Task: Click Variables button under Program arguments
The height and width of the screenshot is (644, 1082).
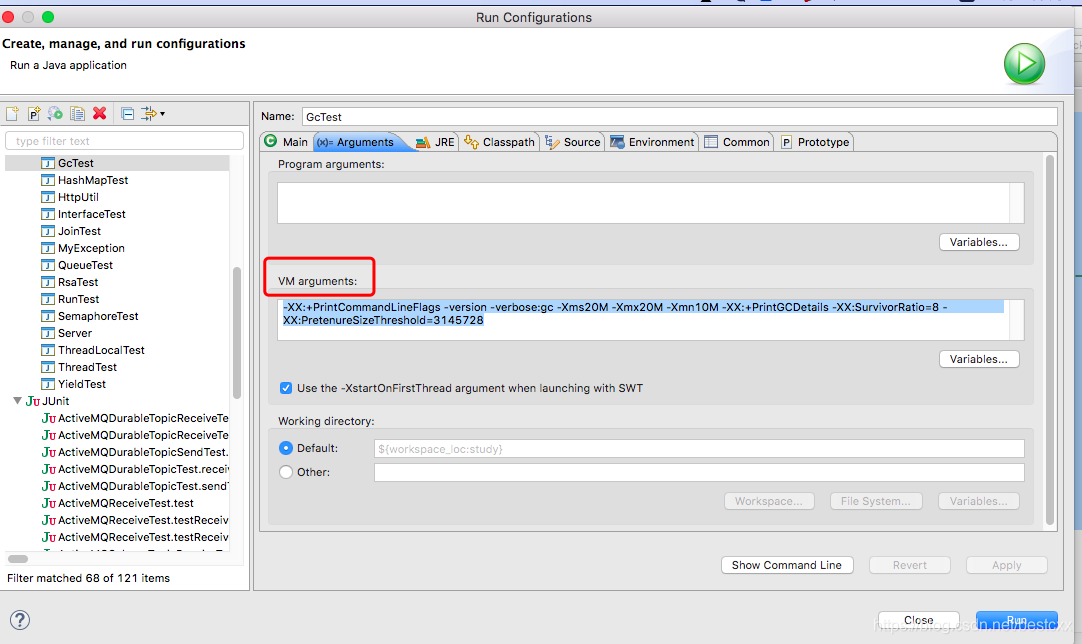Action: (978, 242)
